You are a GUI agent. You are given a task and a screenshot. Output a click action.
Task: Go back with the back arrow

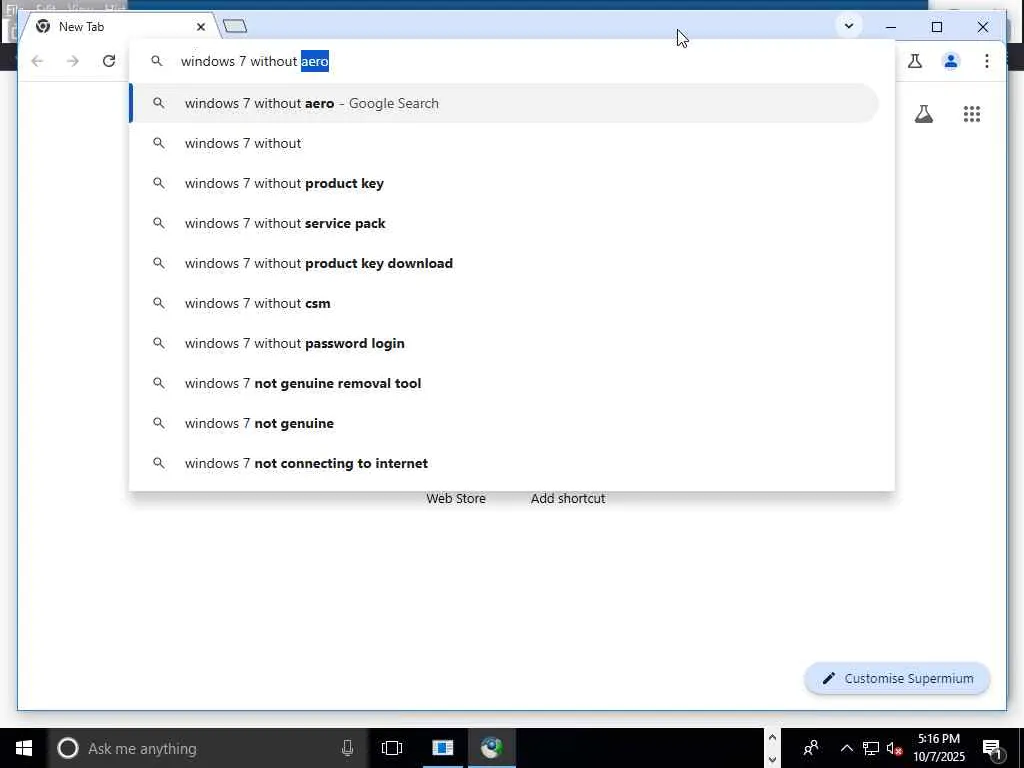click(x=37, y=61)
